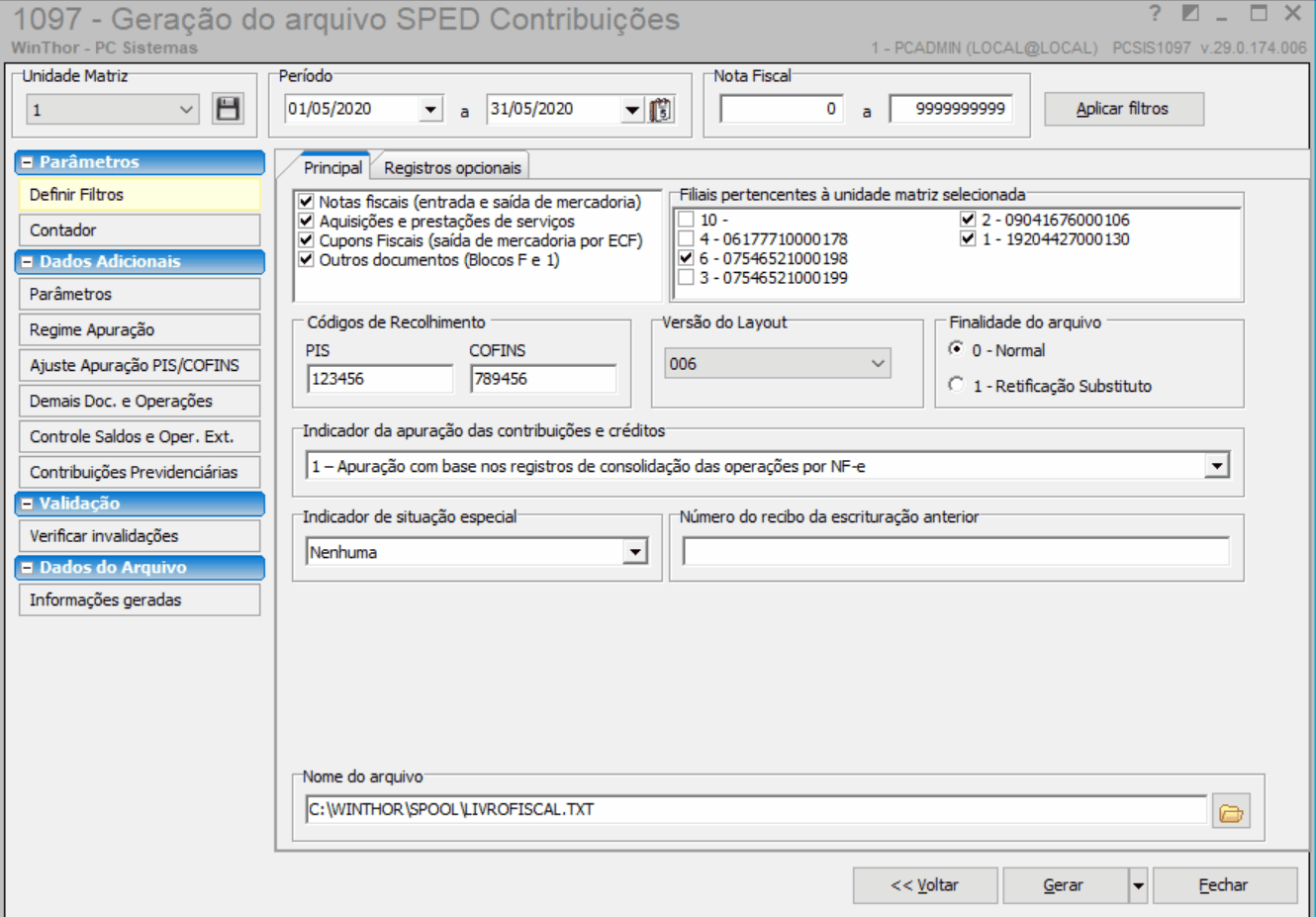
Task: Click the Fechar button
Action: (x=1224, y=885)
